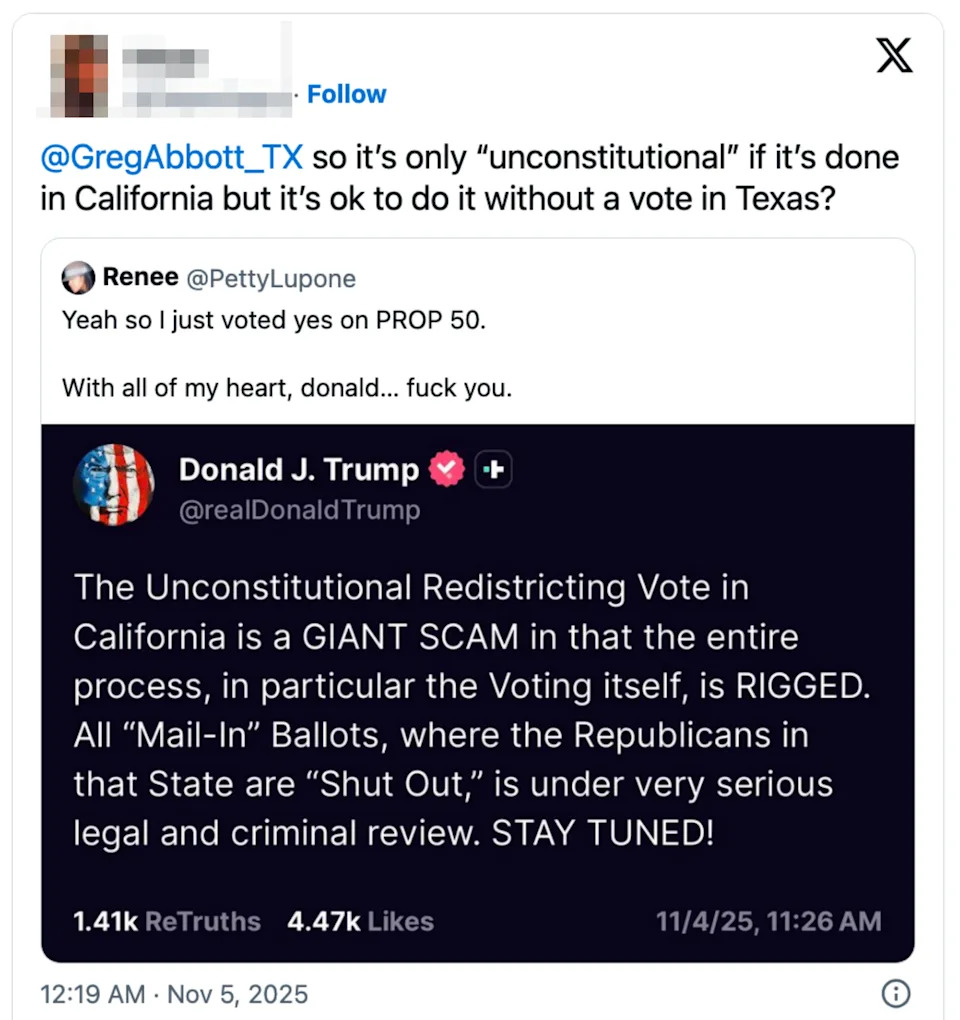Click Renee's small profile avatar
The width and height of the screenshot is (960, 1020).
tap(78, 279)
